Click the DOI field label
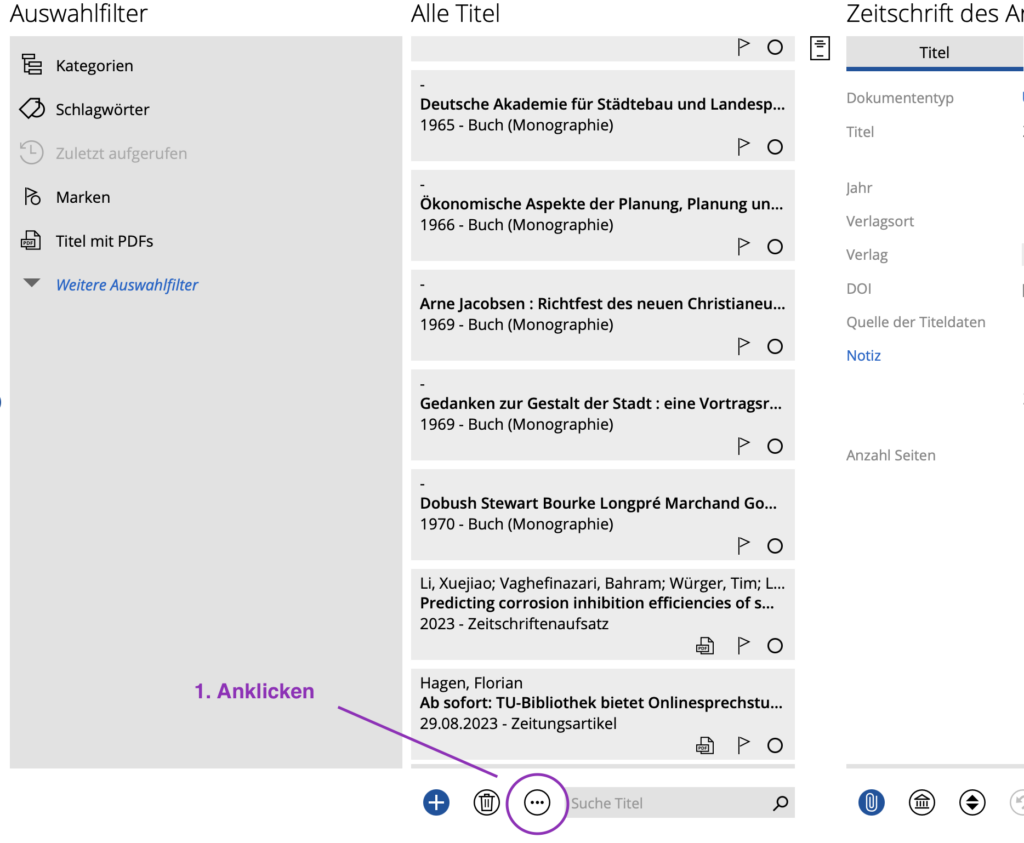This screenshot has height=843, width=1024. coord(859,289)
